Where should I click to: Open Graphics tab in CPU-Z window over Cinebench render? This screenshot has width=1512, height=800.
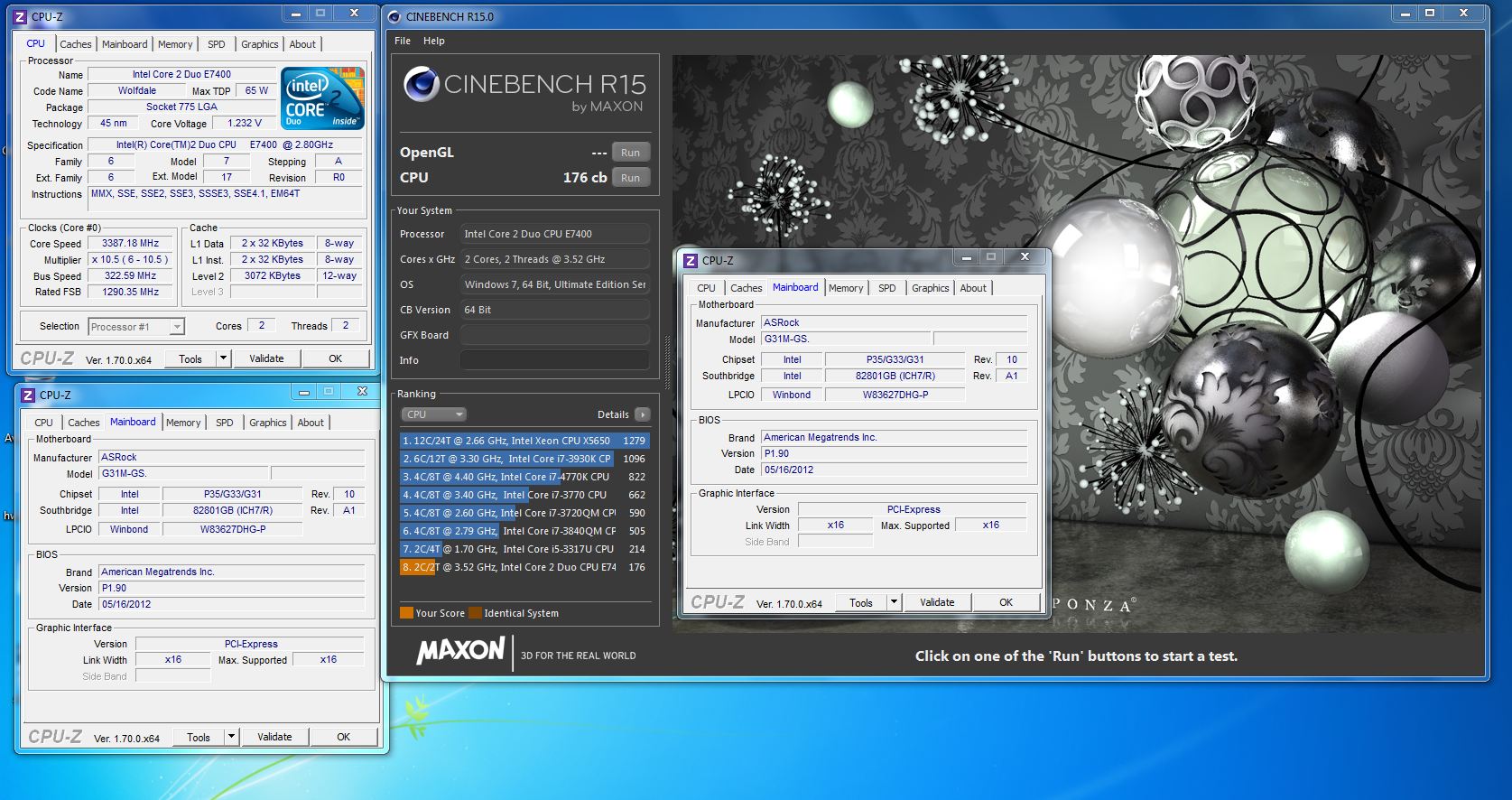pos(931,288)
